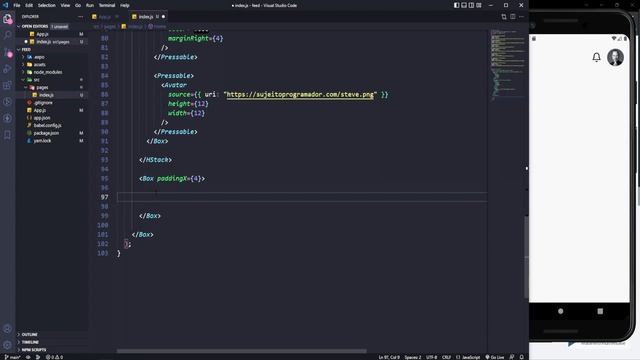The height and width of the screenshot is (360, 640).
Task: Toggle primary side bar layout icon
Action: tap(456, 5)
